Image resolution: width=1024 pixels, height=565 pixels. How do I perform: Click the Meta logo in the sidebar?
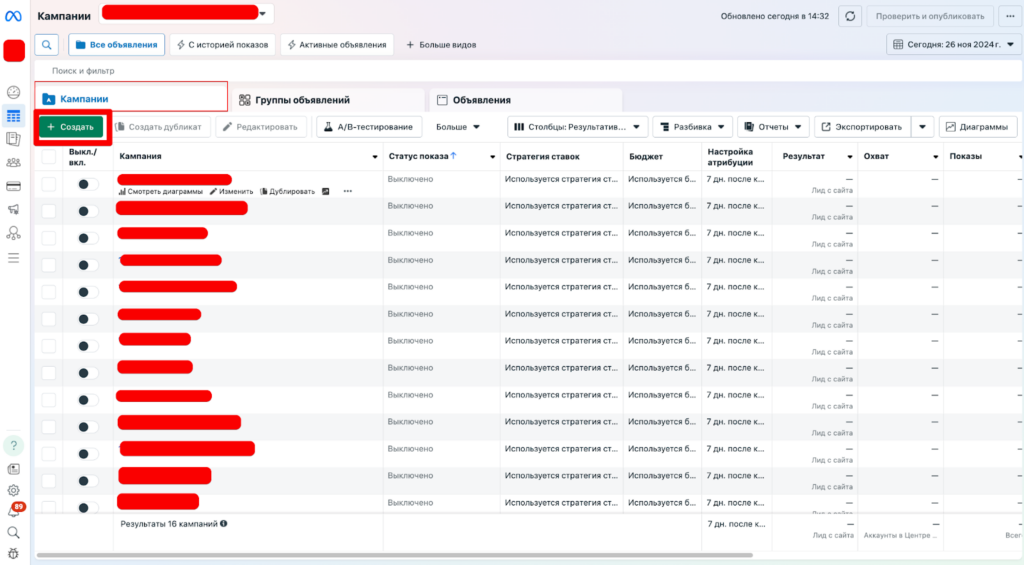pyautogui.click(x=13, y=15)
